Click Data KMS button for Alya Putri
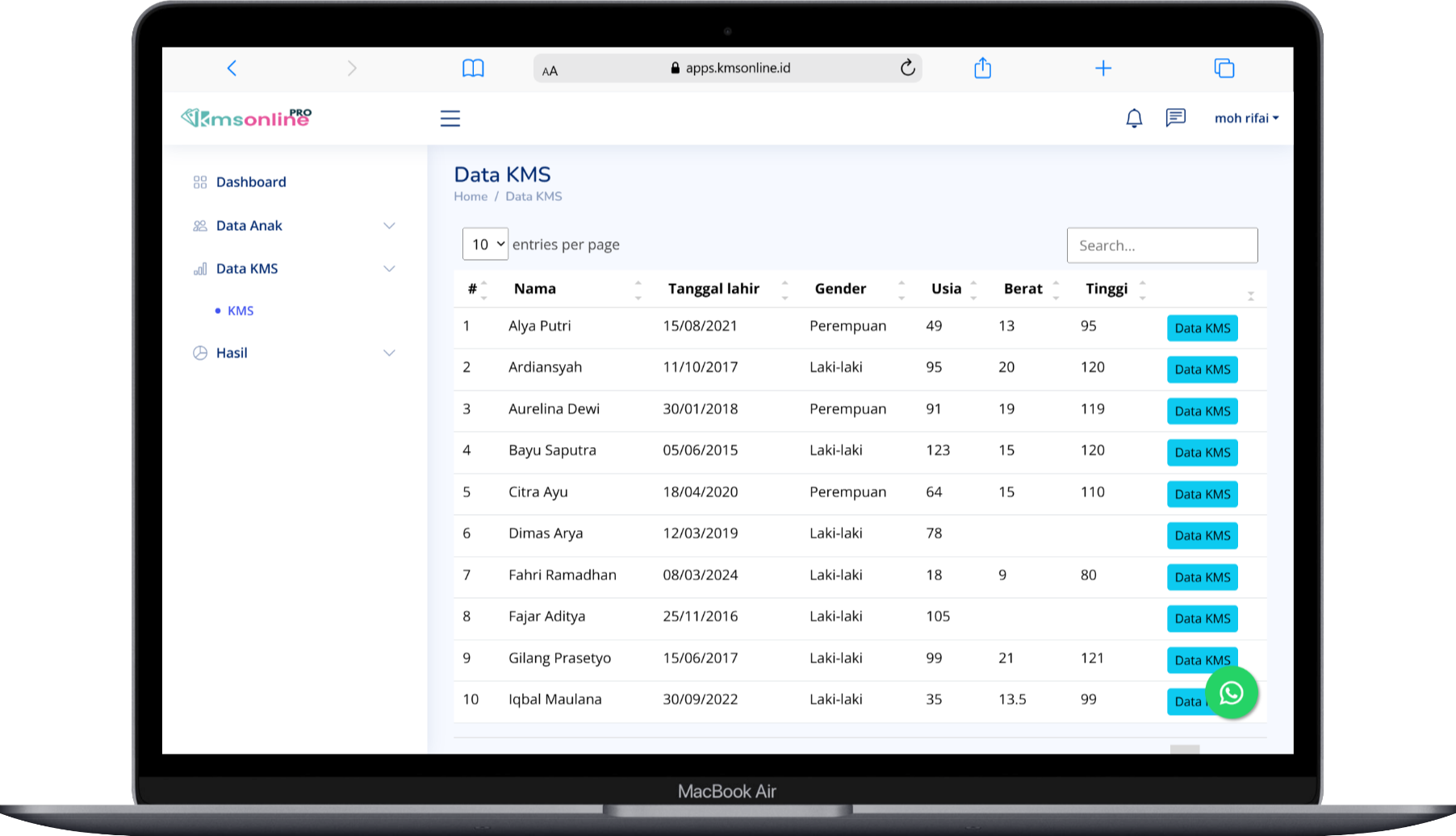Screen dimensions: 1456x836 point(1202,328)
